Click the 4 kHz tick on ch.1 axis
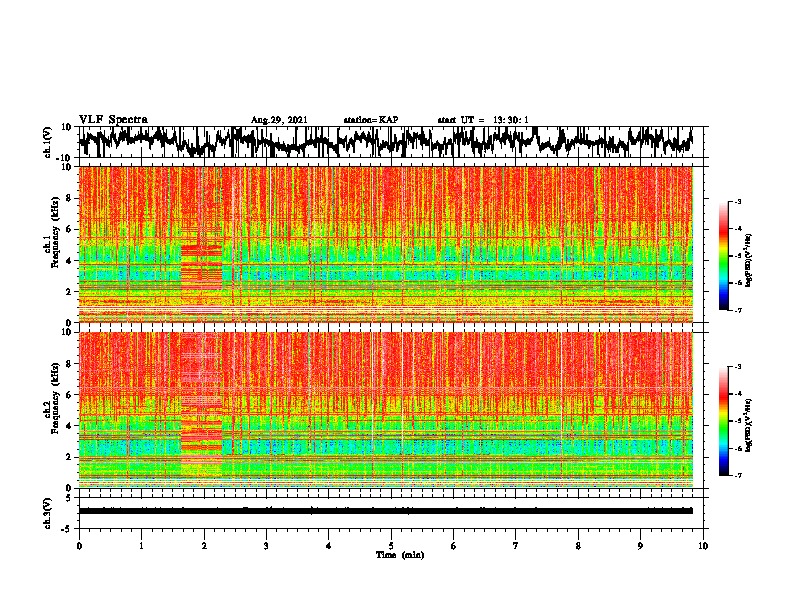Image resolution: width=792 pixels, height=612 pixels. point(69,261)
